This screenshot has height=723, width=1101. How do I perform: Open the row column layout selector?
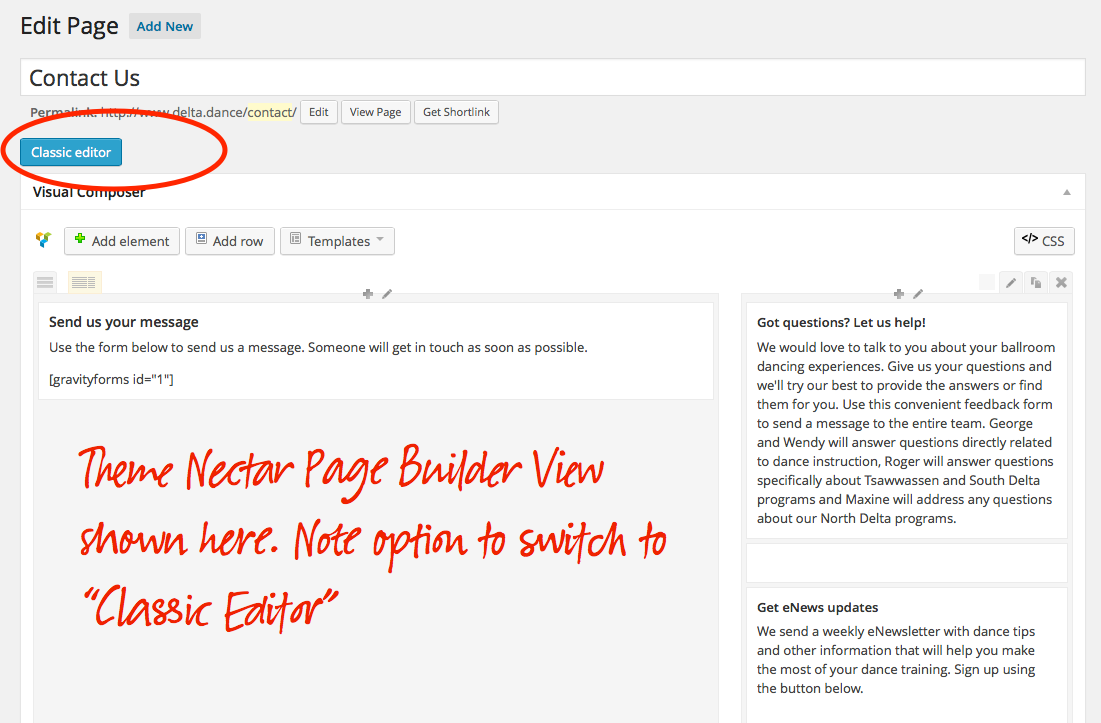[x=84, y=283]
